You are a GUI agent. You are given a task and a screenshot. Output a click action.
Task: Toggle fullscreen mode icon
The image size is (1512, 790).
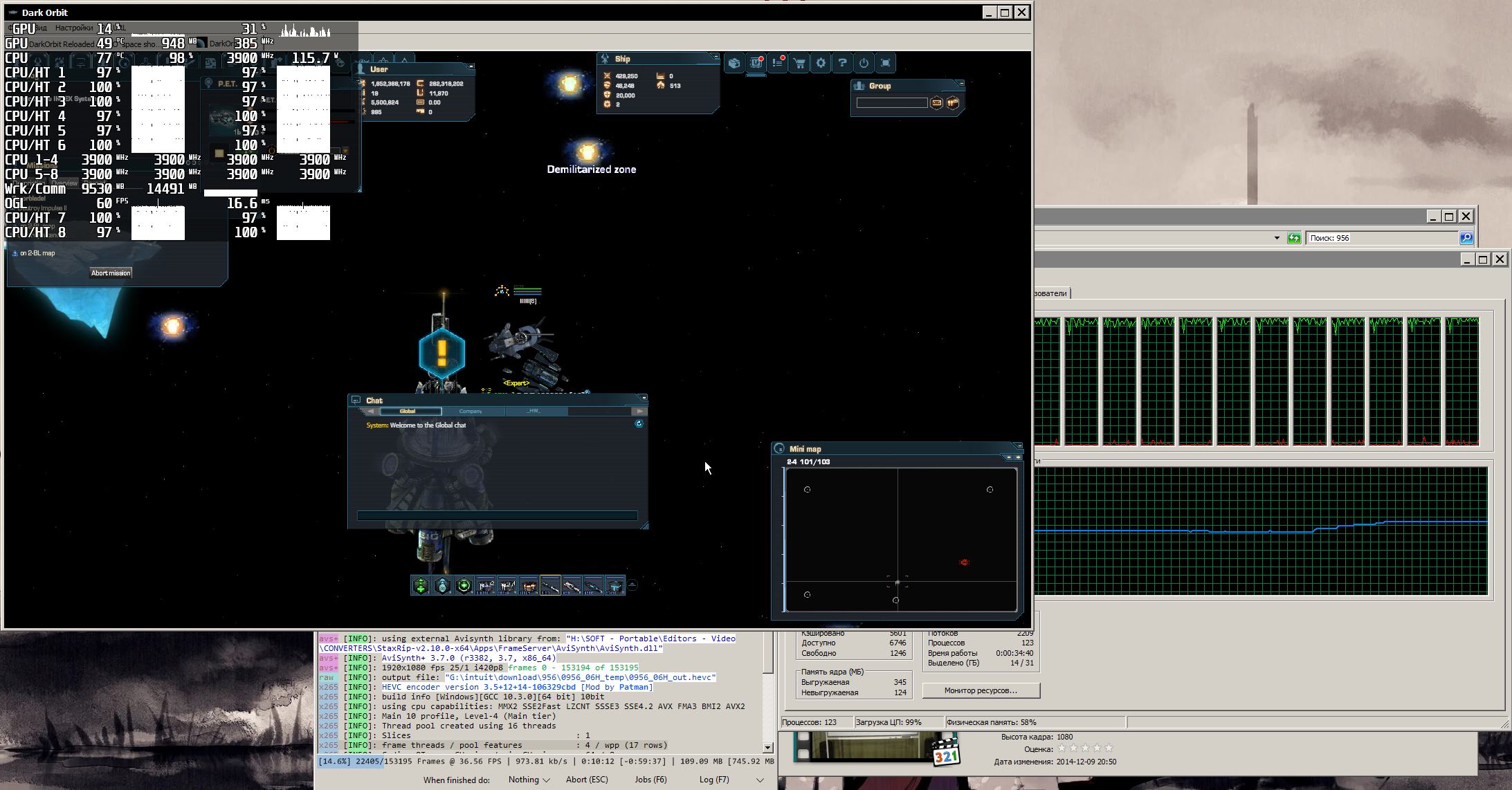(886, 63)
